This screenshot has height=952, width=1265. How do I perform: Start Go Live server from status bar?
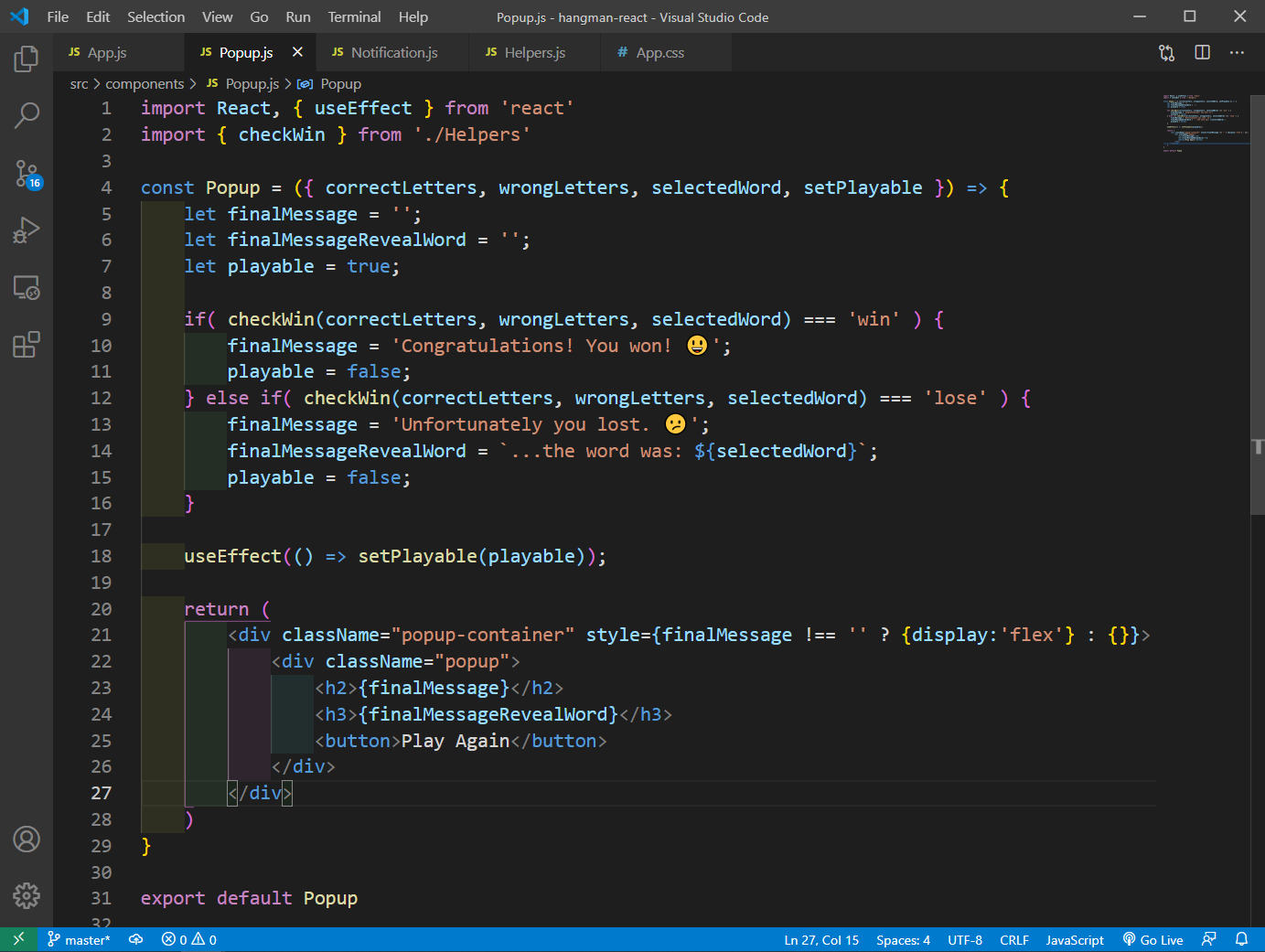click(1152, 939)
